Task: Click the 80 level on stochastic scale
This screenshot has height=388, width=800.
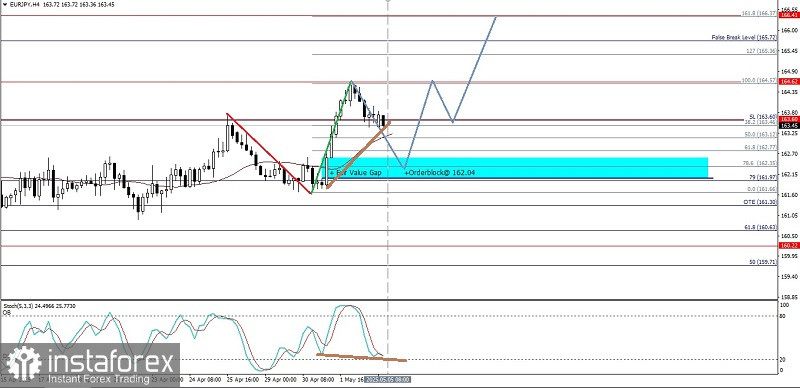Action: point(784,316)
